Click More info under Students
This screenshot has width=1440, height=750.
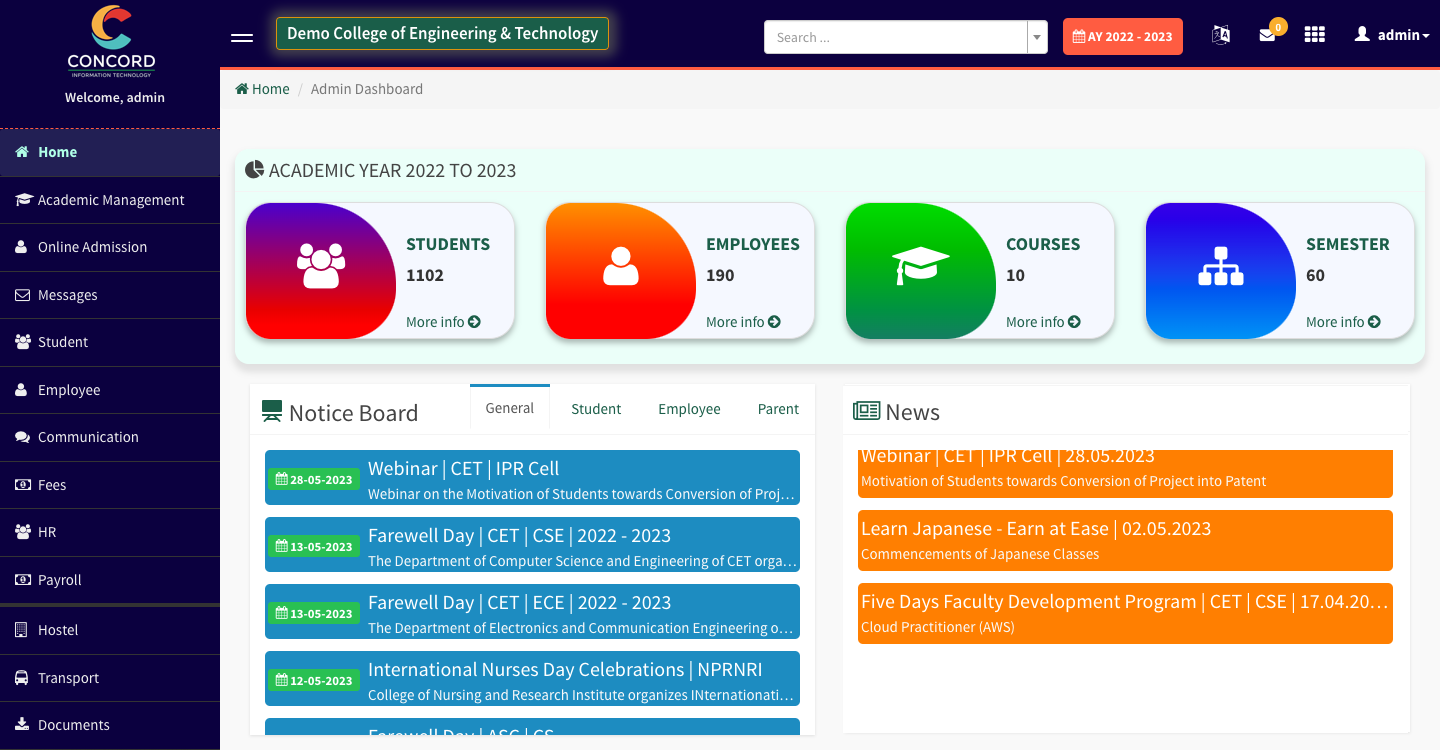(443, 322)
